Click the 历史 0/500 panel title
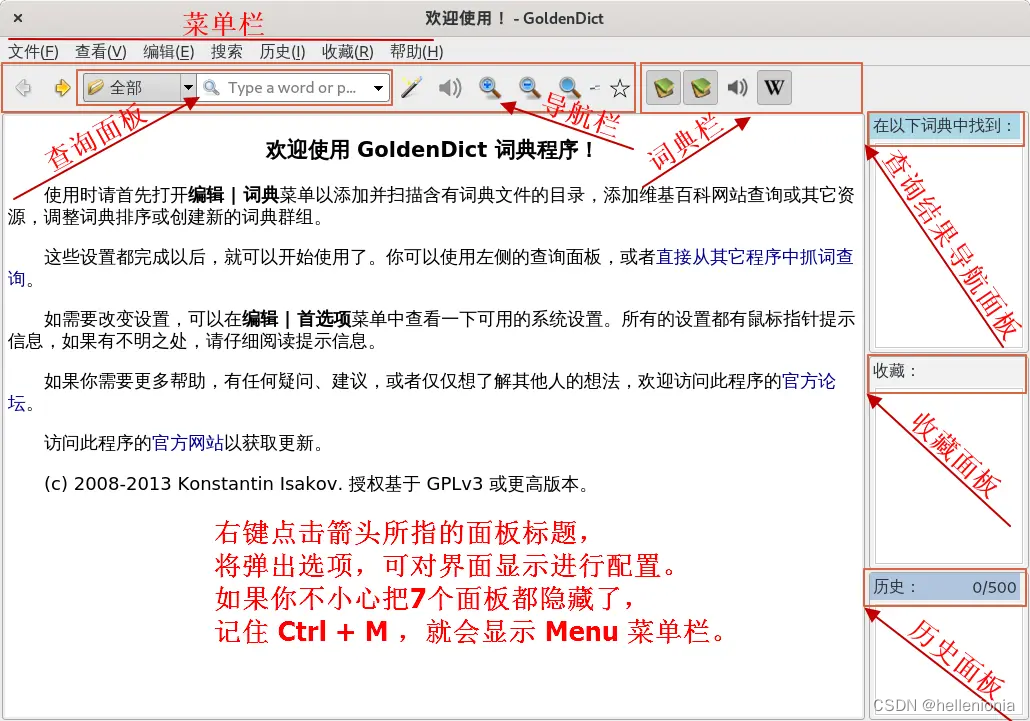Image resolution: width=1030 pixels, height=721 pixels. point(945,587)
